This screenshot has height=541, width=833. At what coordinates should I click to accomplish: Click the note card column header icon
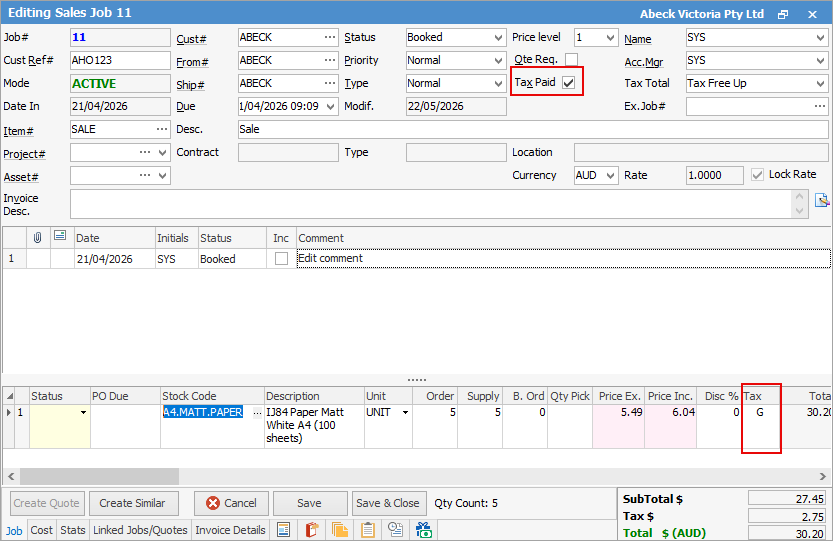click(x=60, y=236)
